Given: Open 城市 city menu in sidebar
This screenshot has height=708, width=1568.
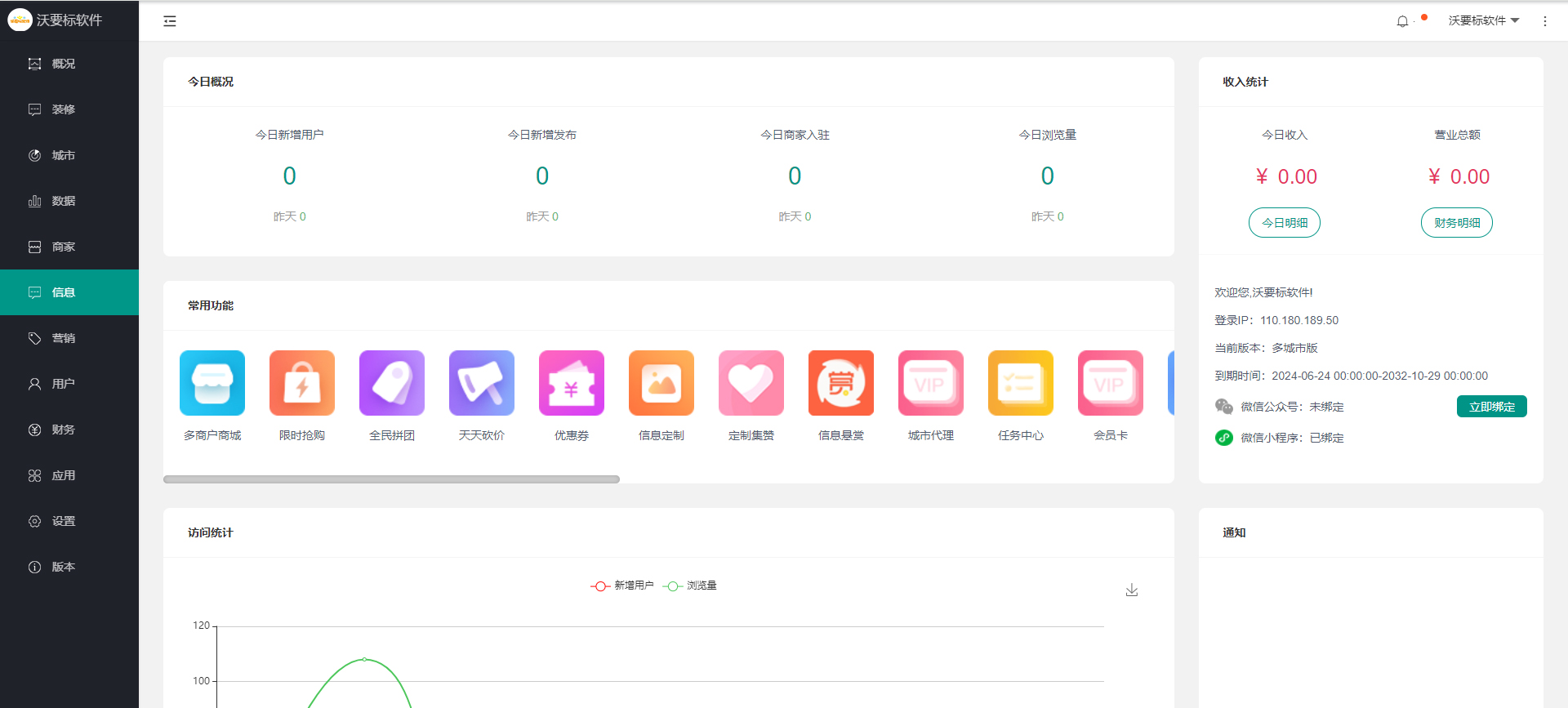Looking at the screenshot, I should tap(69, 155).
